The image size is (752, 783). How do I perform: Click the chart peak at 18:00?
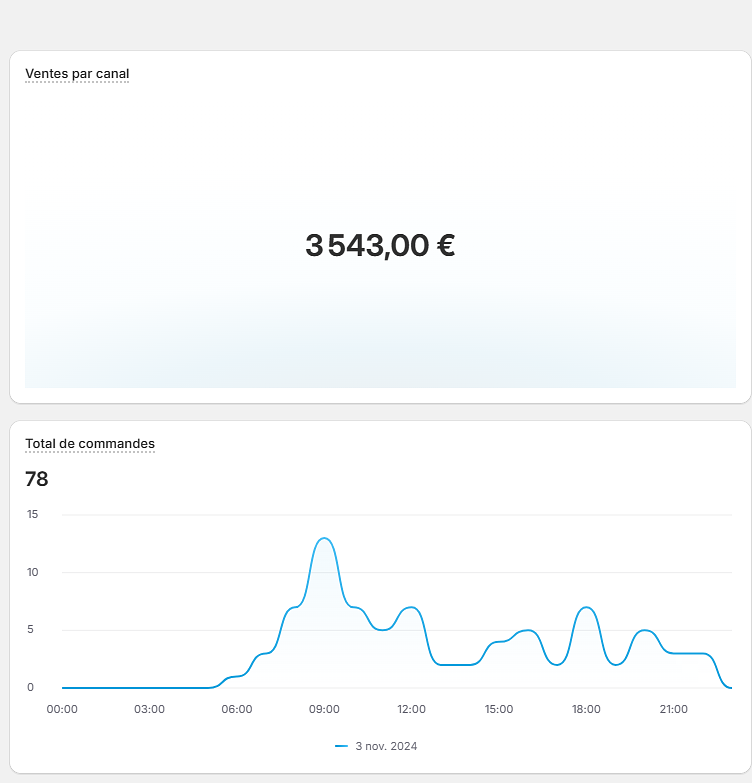click(x=587, y=608)
